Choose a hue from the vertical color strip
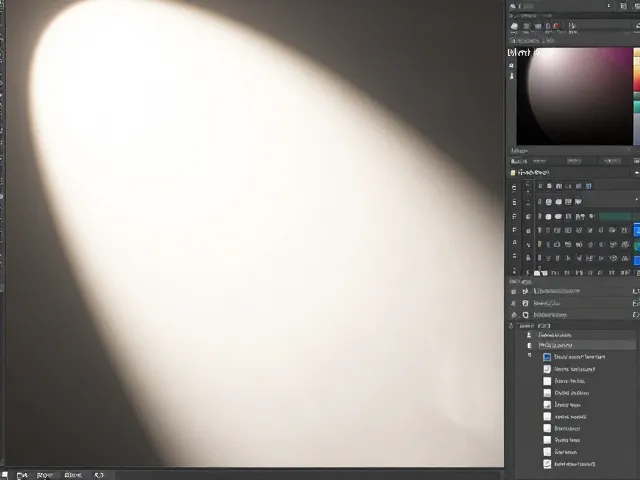The width and height of the screenshot is (640, 480). pos(636,96)
